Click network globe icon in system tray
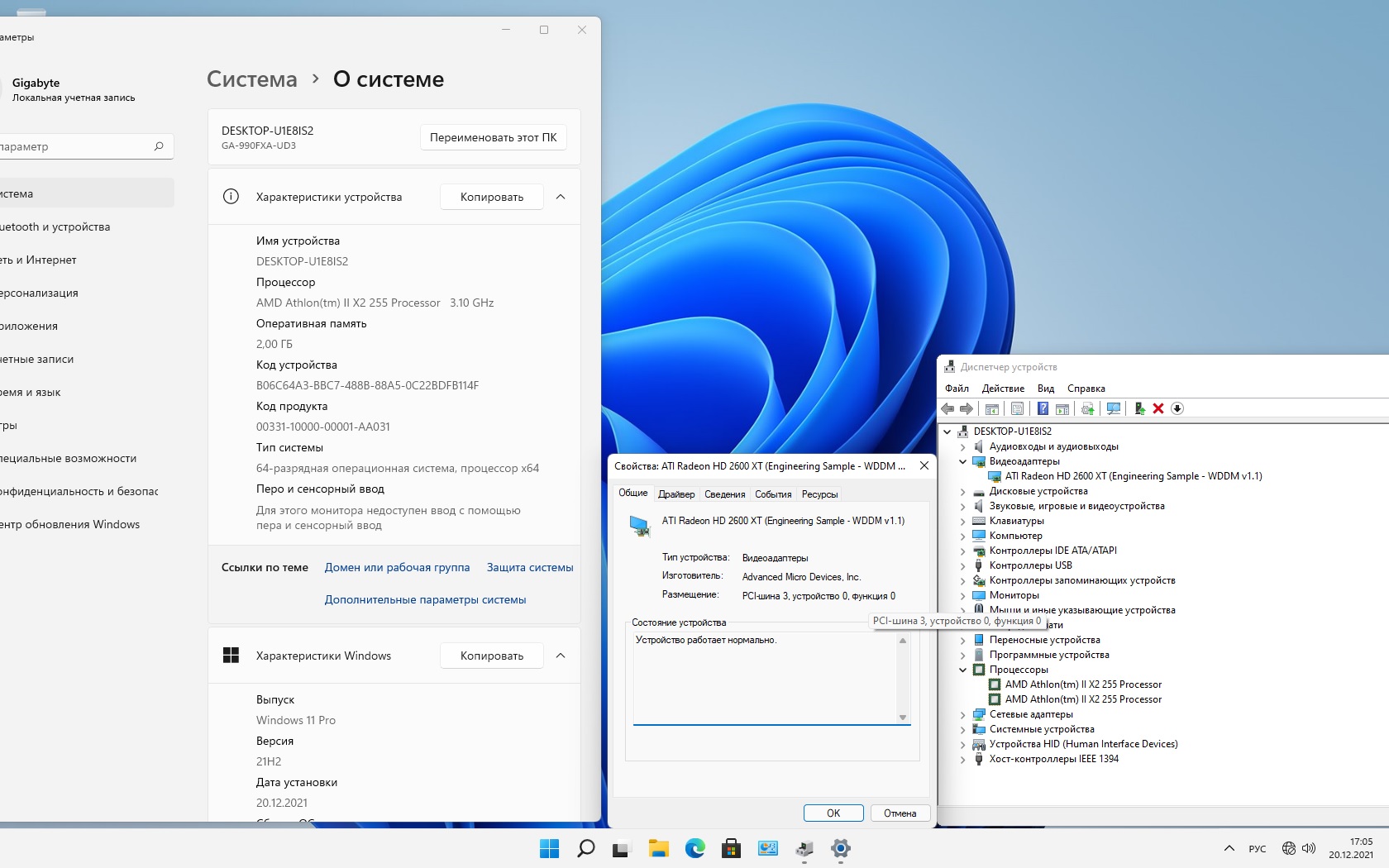The height and width of the screenshot is (868, 1389). coord(1289,848)
